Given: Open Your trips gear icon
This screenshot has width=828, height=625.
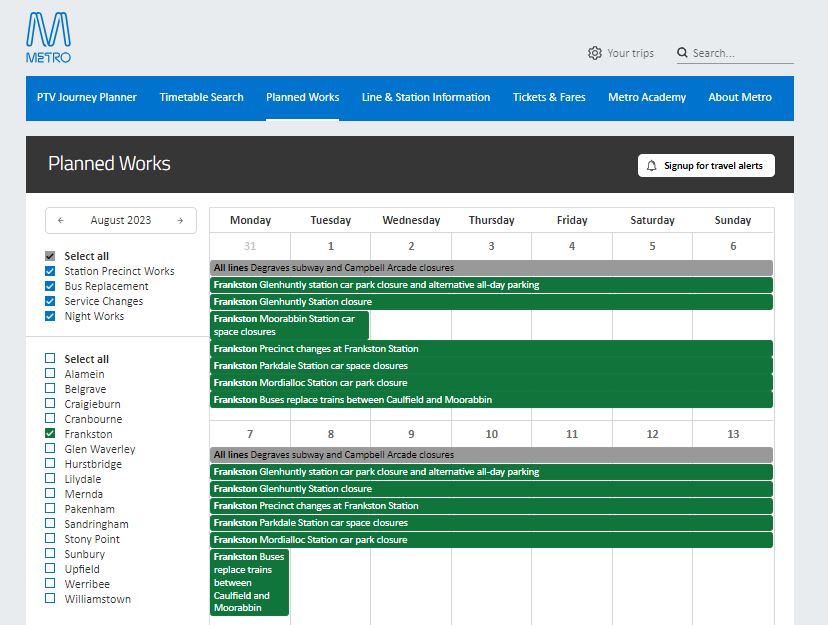Looking at the screenshot, I should point(595,53).
